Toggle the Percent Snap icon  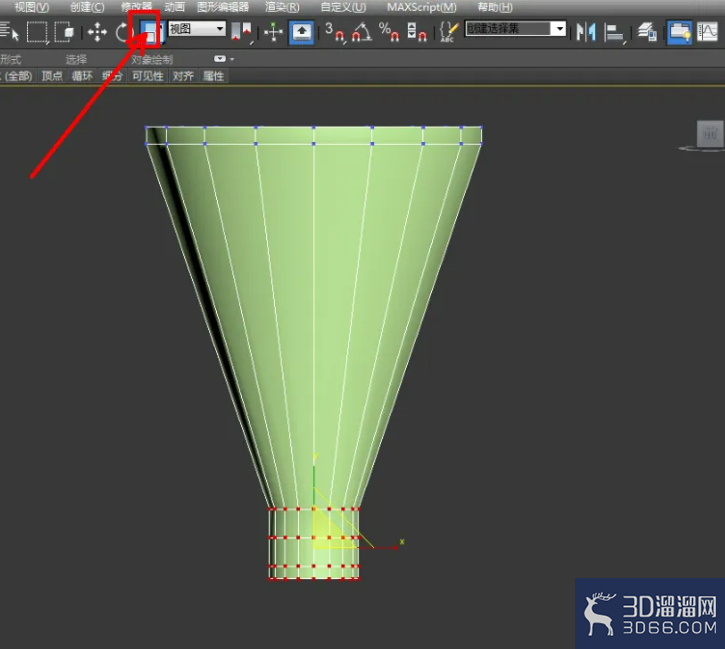[x=389, y=32]
